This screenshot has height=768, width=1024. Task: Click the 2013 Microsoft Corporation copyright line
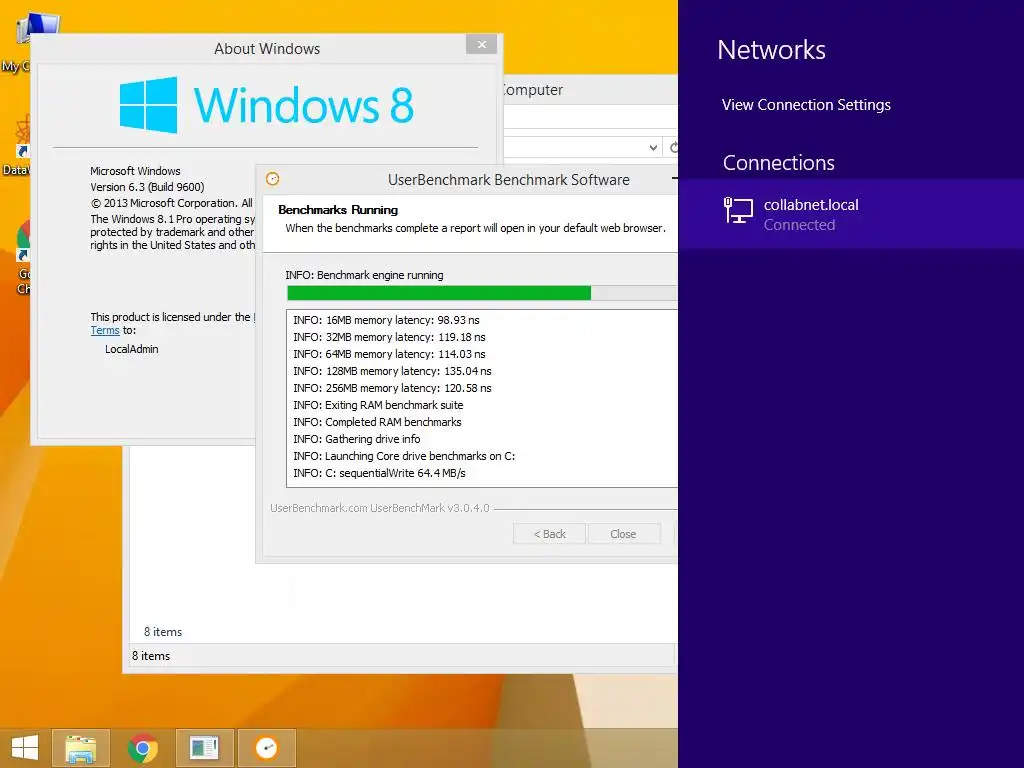click(171, 203)
